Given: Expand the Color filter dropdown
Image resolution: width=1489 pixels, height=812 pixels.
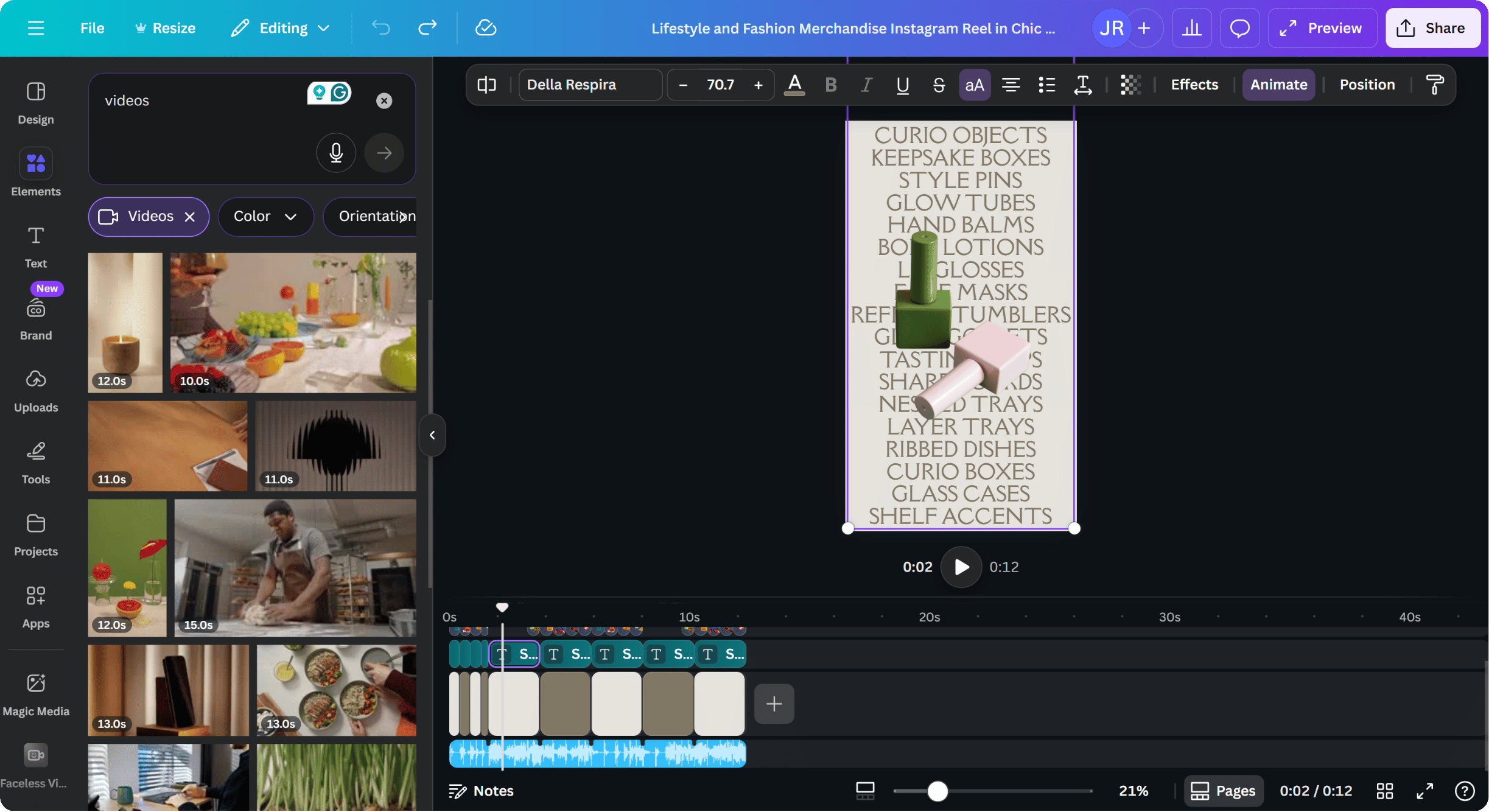Looking at the screenshot, I should [265, 216].
